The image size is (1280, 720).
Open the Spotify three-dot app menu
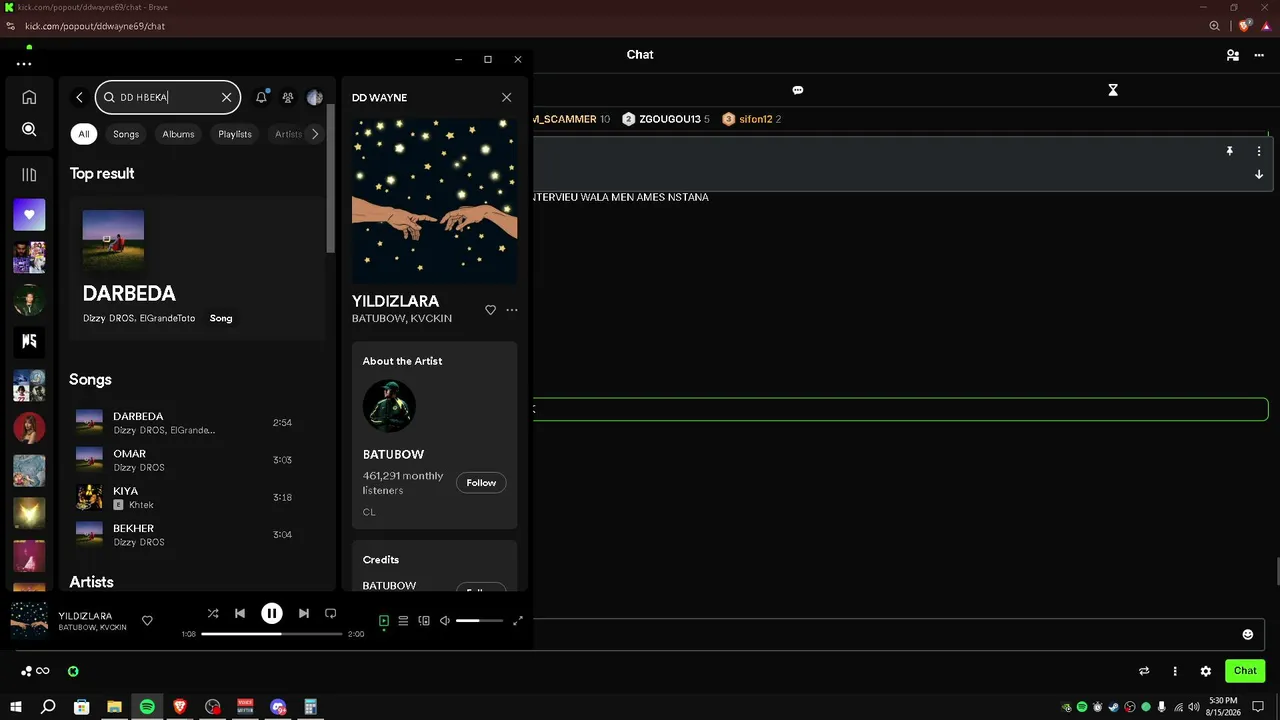tap(24, 64)
